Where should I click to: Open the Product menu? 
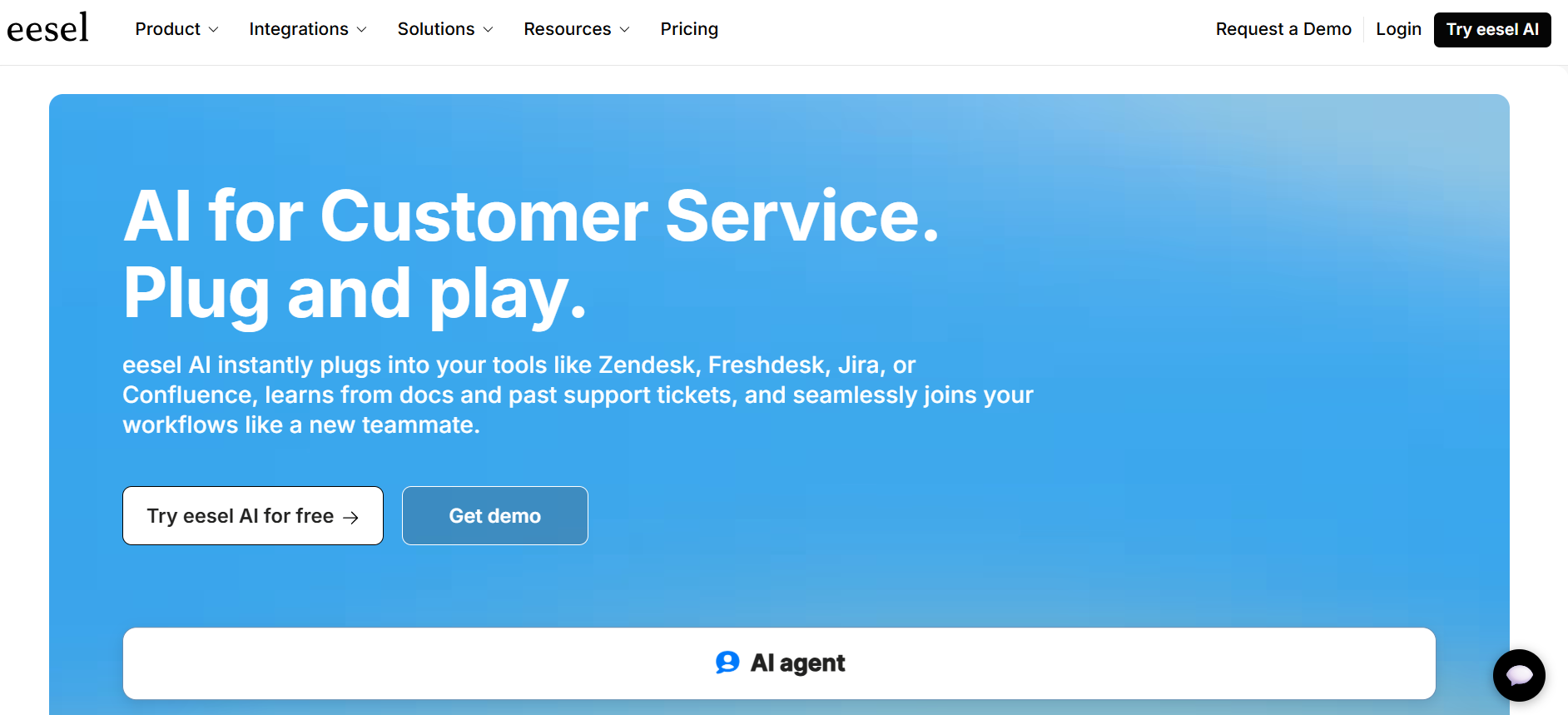coord(176,29)
